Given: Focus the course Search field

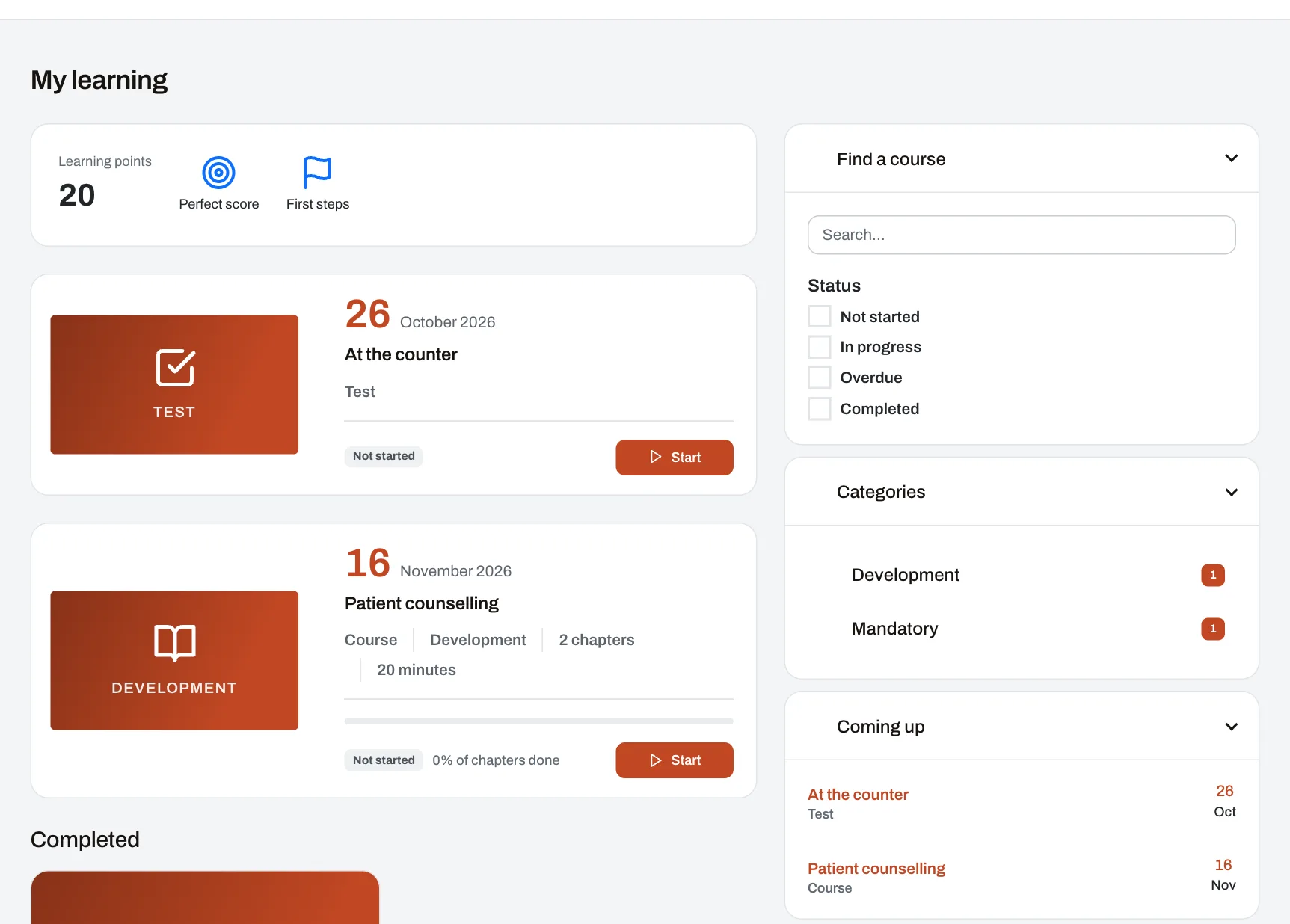Looking at the screenshot, I should click(1022, 235).
